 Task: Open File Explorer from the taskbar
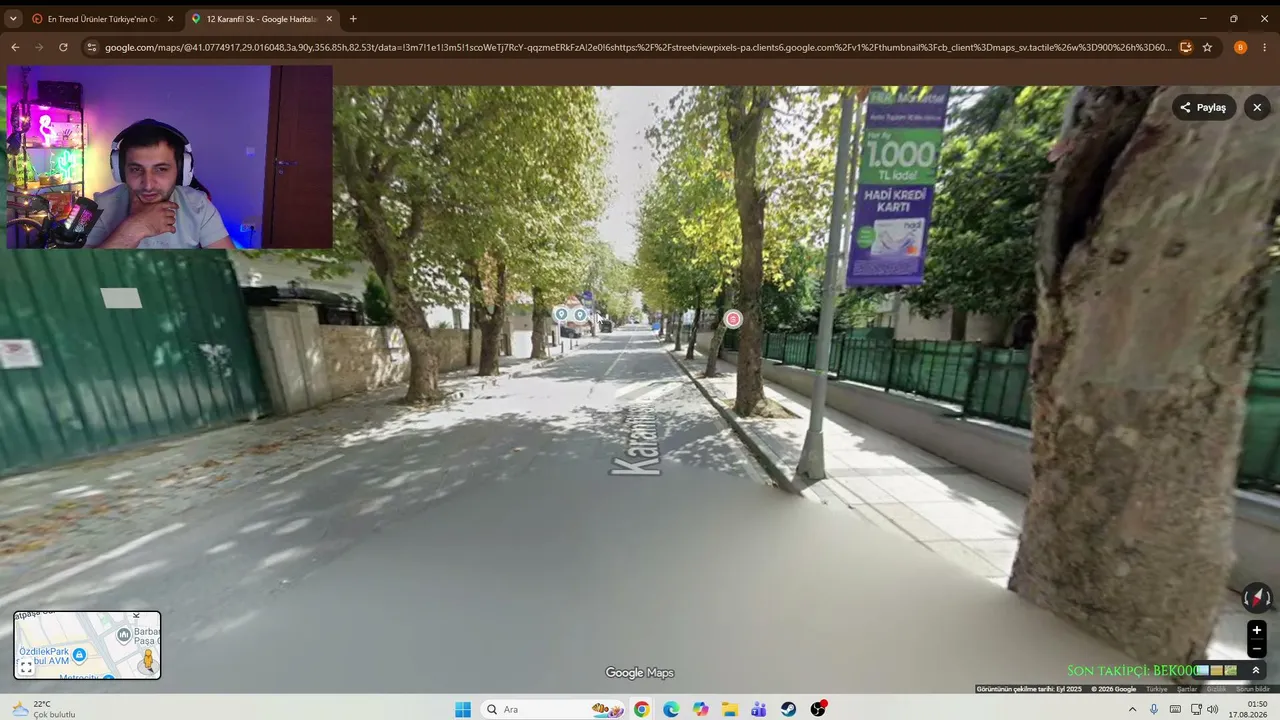tap(730, 709)
